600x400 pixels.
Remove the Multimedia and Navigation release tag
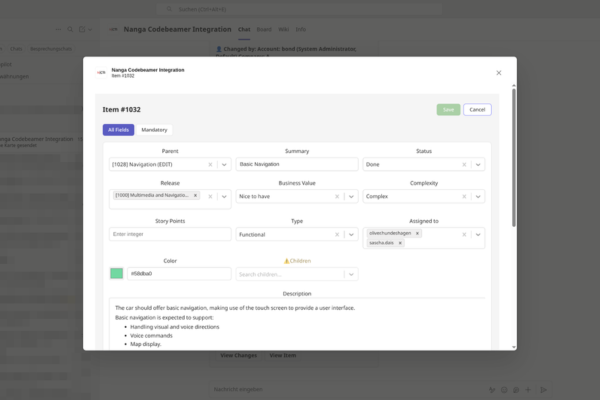click(x=195, y=195)
